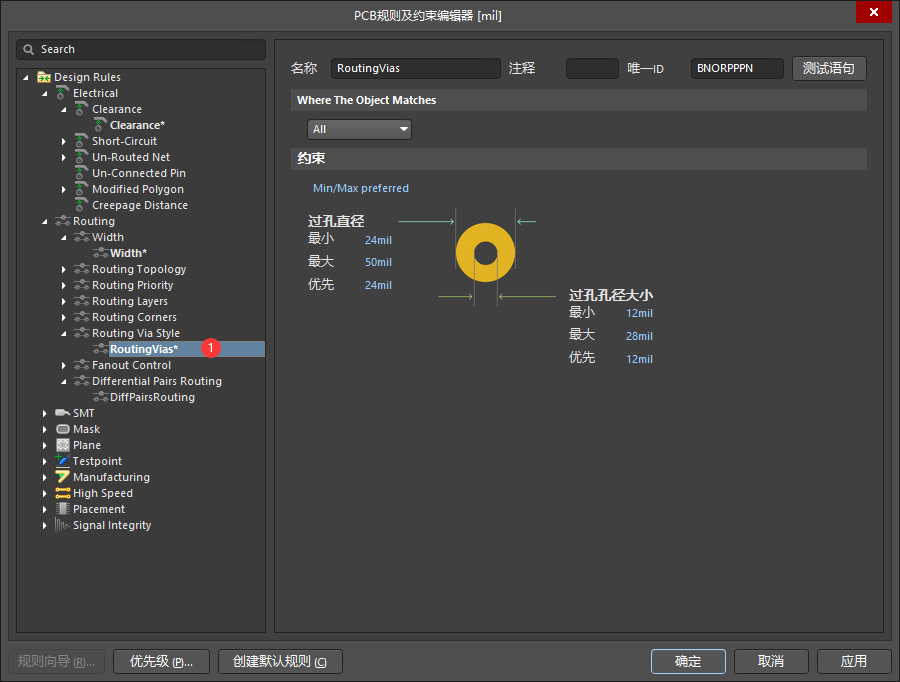Click the Fanout Control rule icon
The image size is (900, 682).
[82, 365]
